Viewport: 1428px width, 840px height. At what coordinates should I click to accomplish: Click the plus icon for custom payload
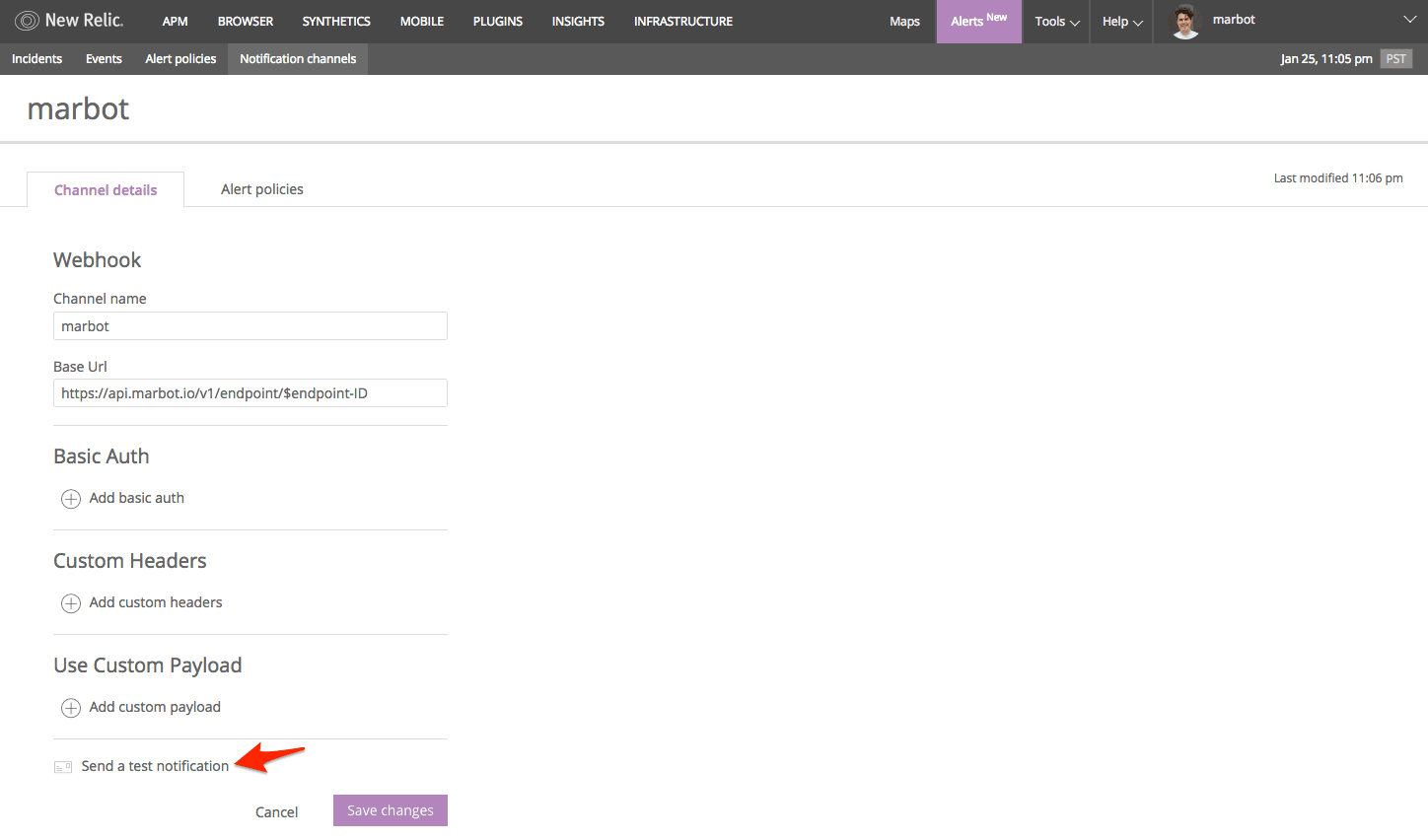tap(71, 708)
